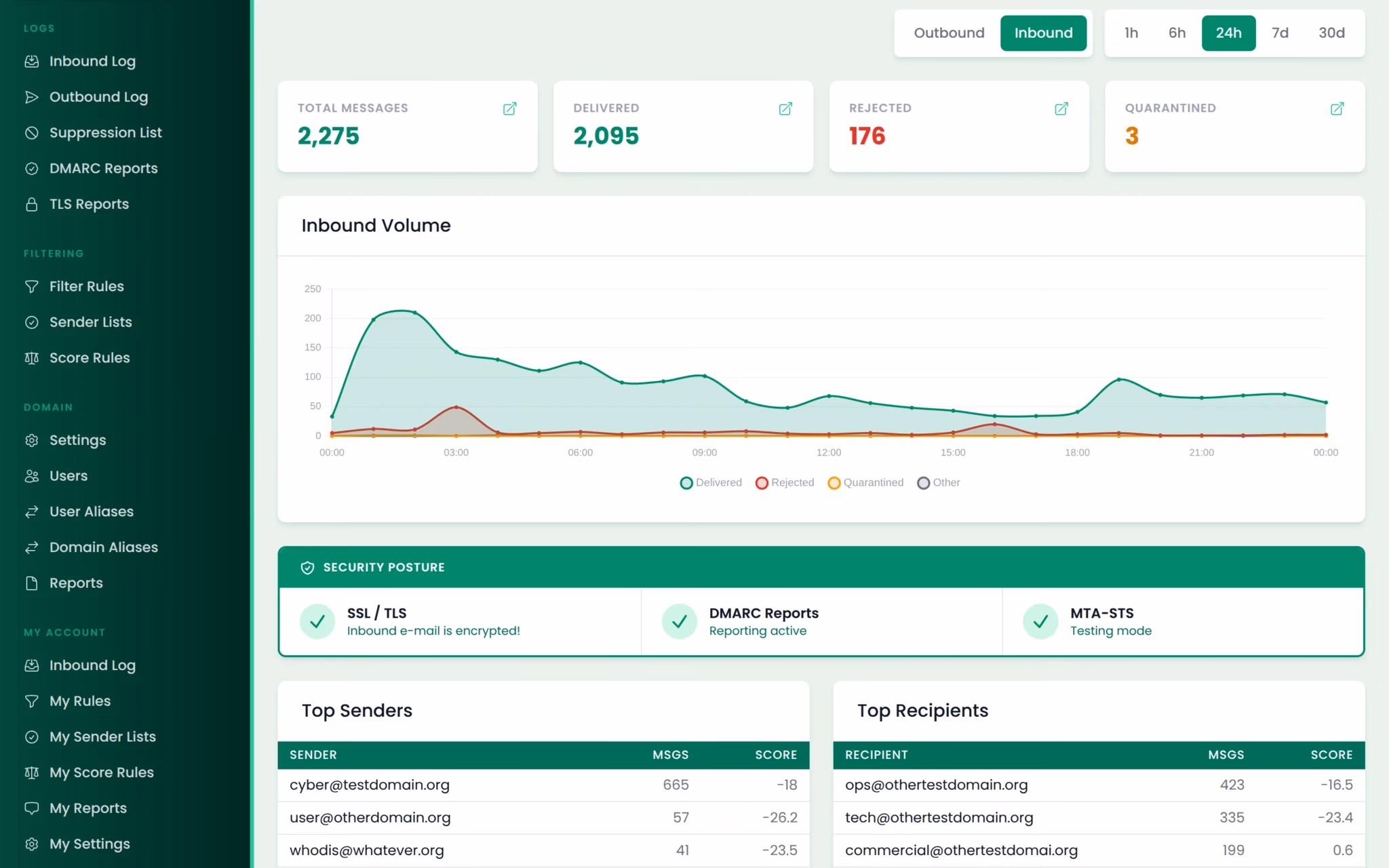This screenshot has width=1389, height=868.
Task: Click the My Rules funnel icon
Action: 31,701
